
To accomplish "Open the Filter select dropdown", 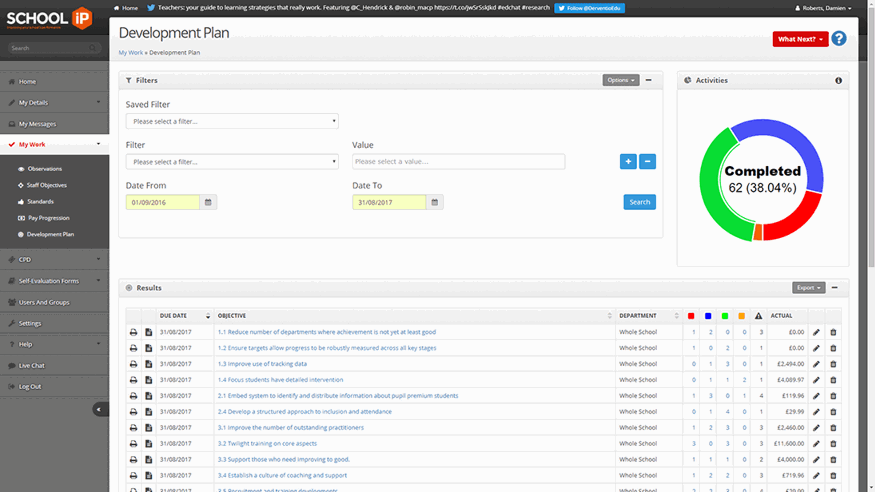I will 232,162.
